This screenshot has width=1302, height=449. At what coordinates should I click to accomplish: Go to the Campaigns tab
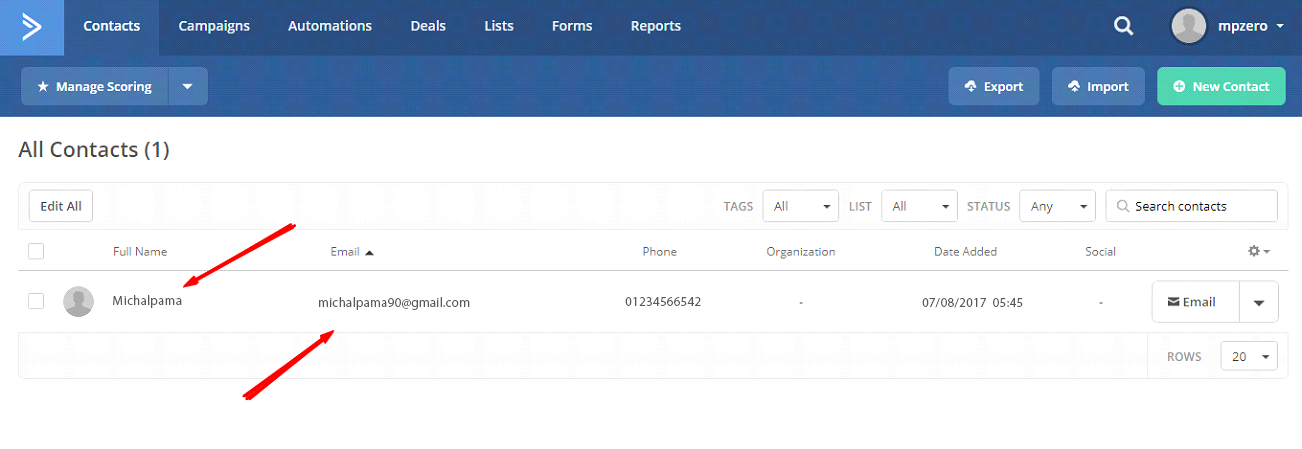[x=214, y=27]
